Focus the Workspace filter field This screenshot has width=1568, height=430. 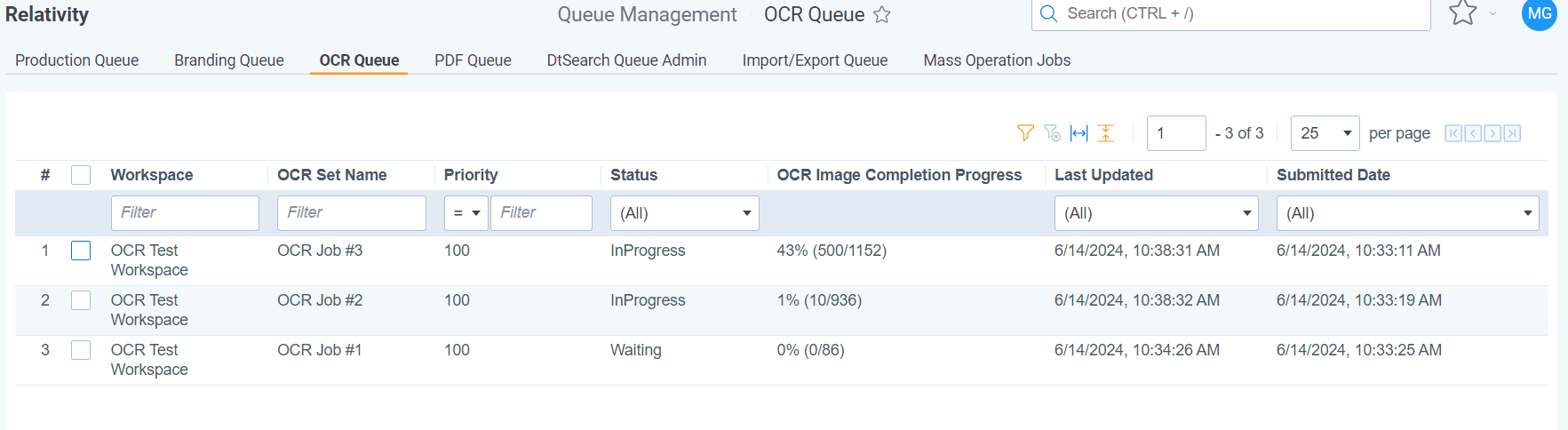tap(185, 213)
